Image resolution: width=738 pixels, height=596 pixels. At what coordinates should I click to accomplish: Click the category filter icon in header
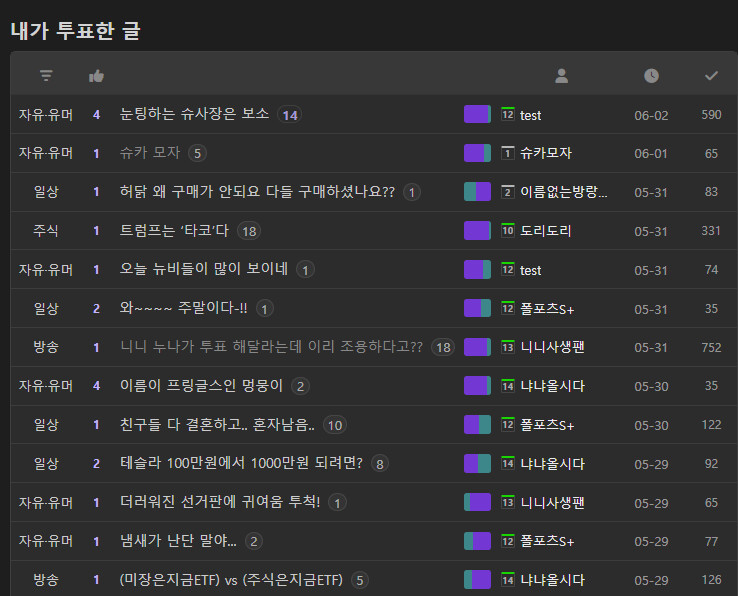click(x=46, y=75)
